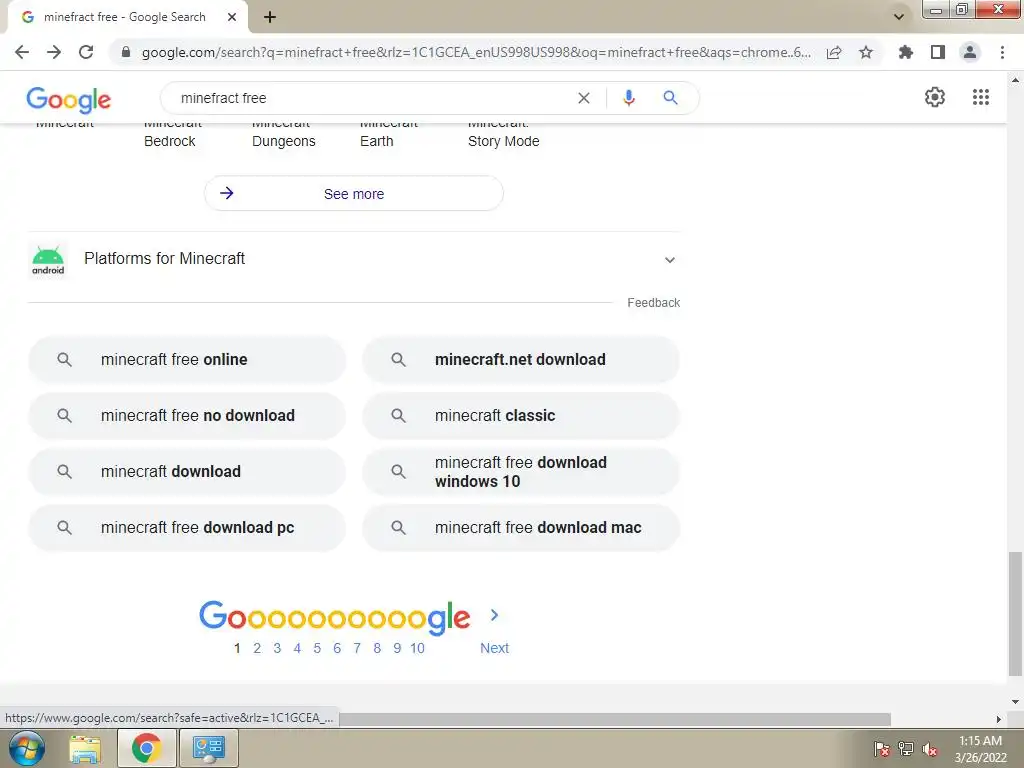Click the network tray icon

[906, 749]
